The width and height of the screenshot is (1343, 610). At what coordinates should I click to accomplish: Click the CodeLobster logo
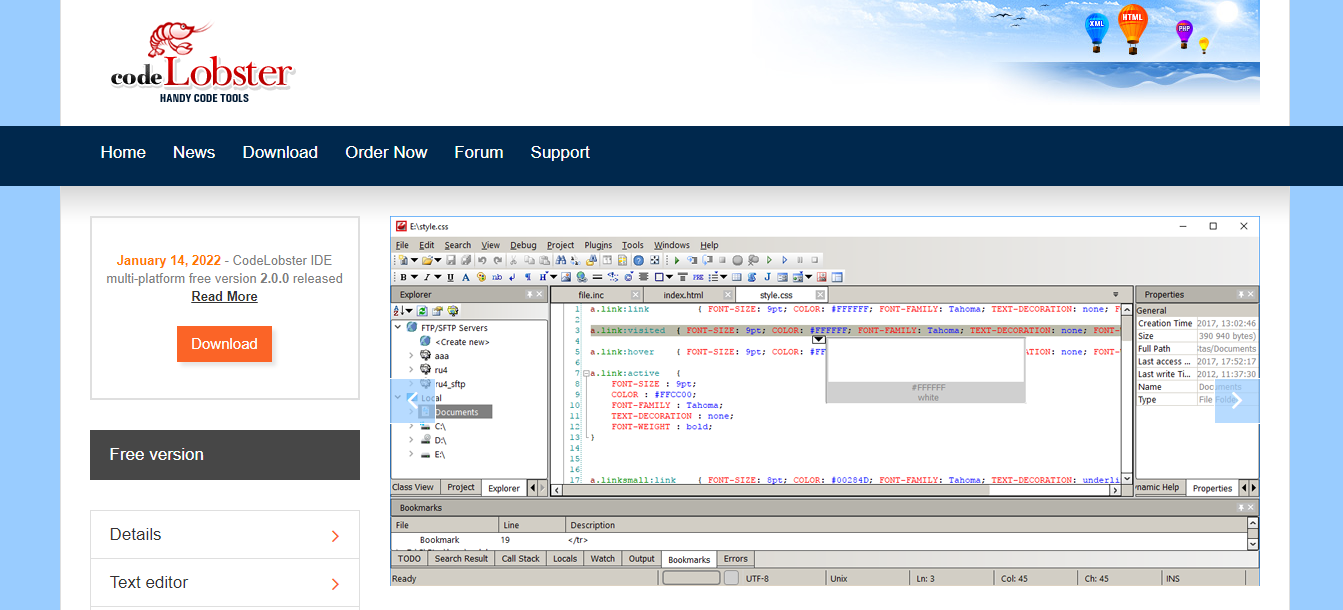(x=203, y=63)
